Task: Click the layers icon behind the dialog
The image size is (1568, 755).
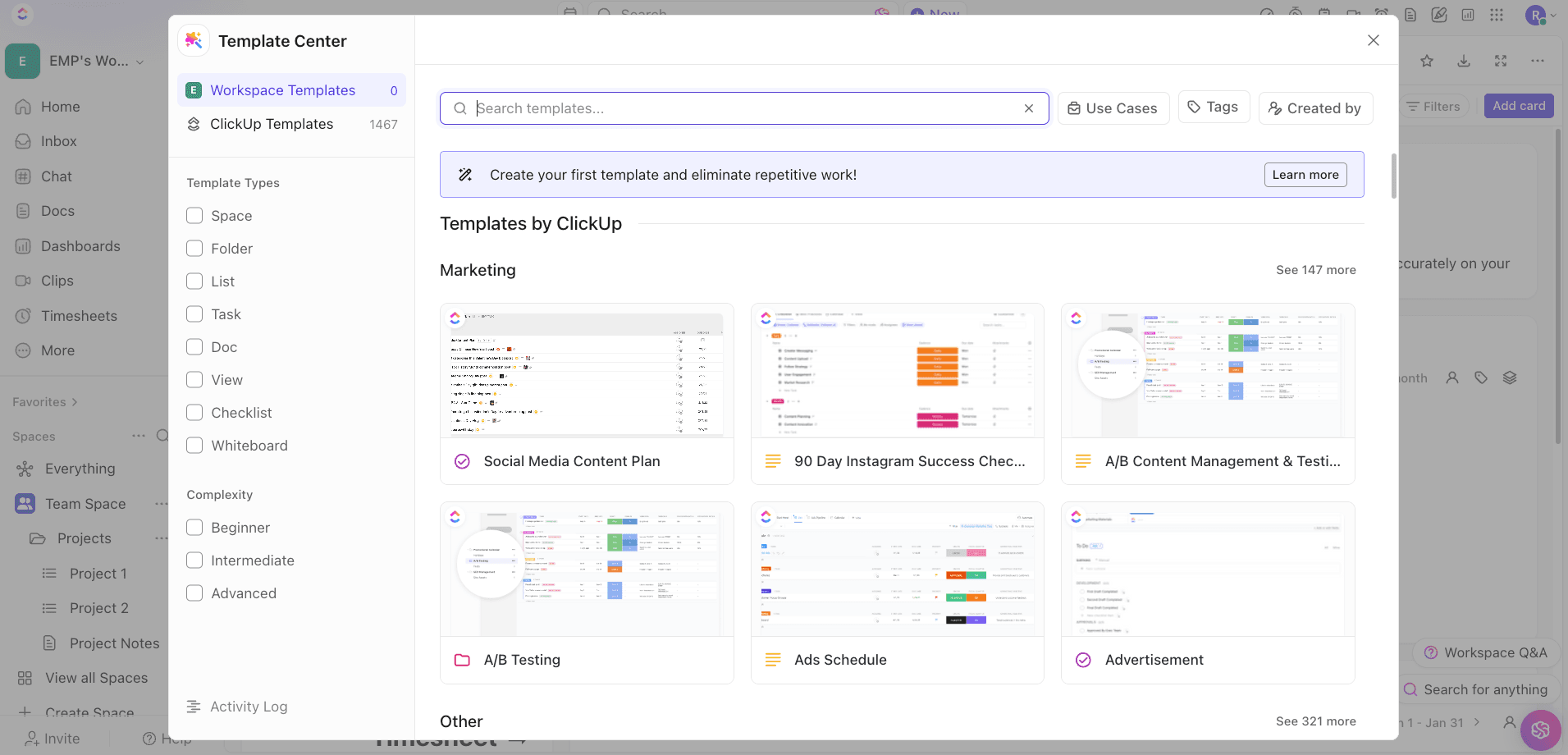Action: point(1510,377)
